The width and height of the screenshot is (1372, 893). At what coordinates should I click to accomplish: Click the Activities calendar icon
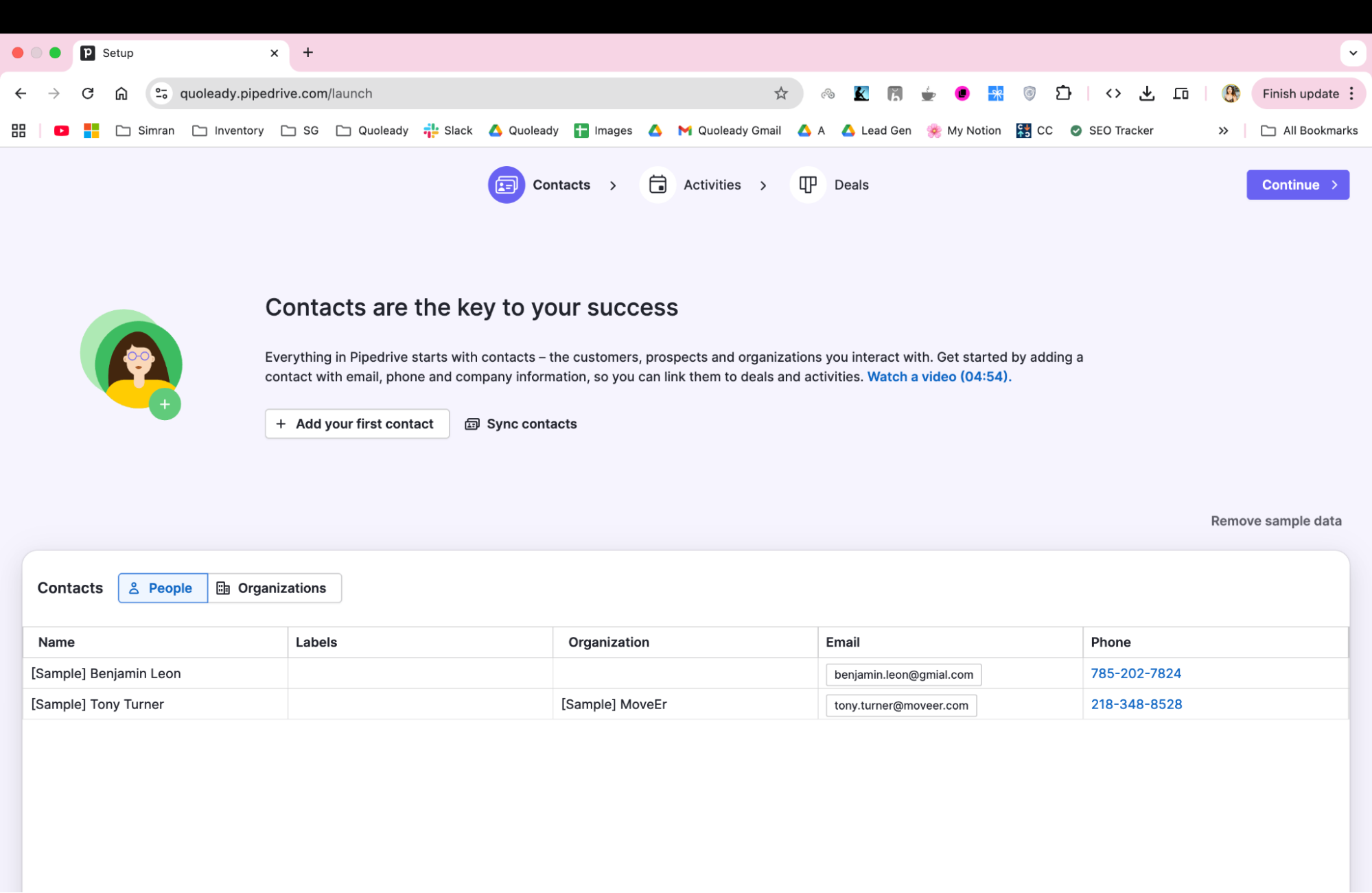point(657,185)
